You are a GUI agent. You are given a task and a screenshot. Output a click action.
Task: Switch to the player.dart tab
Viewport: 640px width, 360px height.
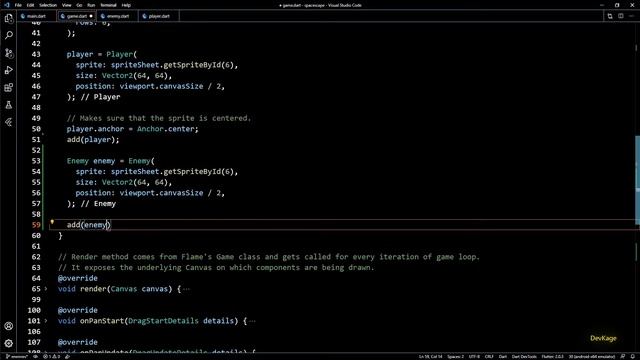(158, 16)
